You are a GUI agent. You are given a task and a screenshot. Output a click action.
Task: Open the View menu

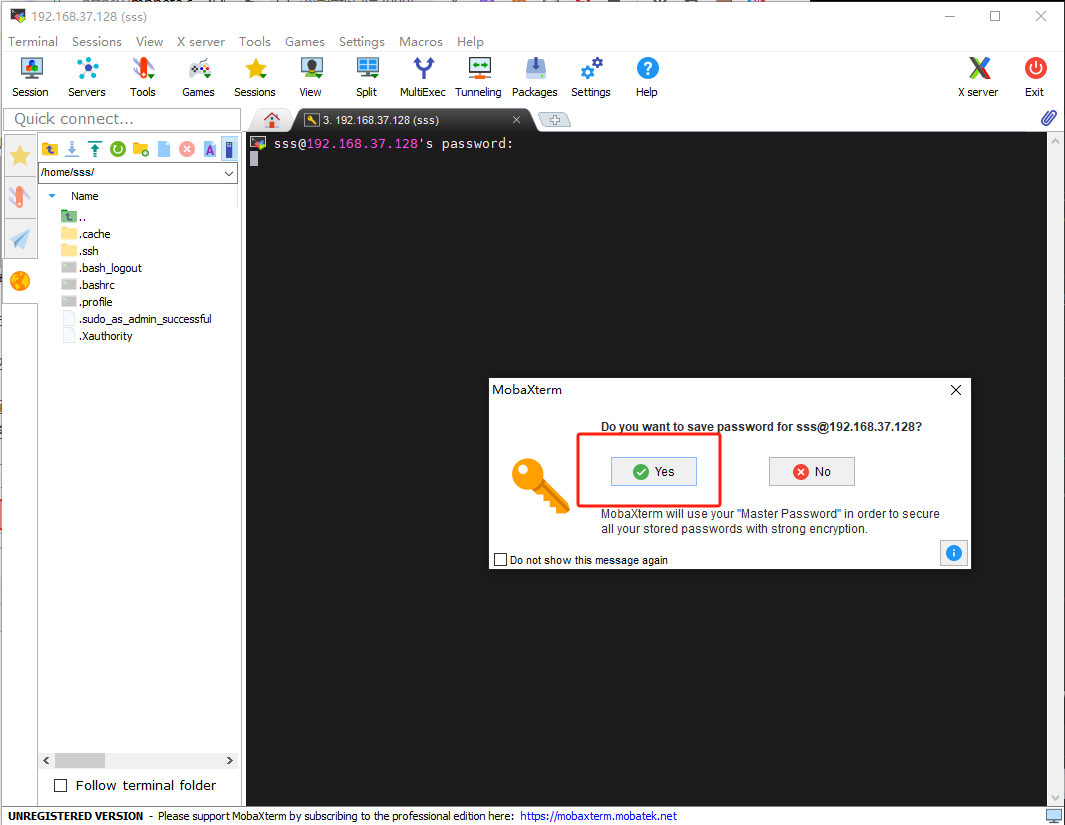click(x=149, y=41)
